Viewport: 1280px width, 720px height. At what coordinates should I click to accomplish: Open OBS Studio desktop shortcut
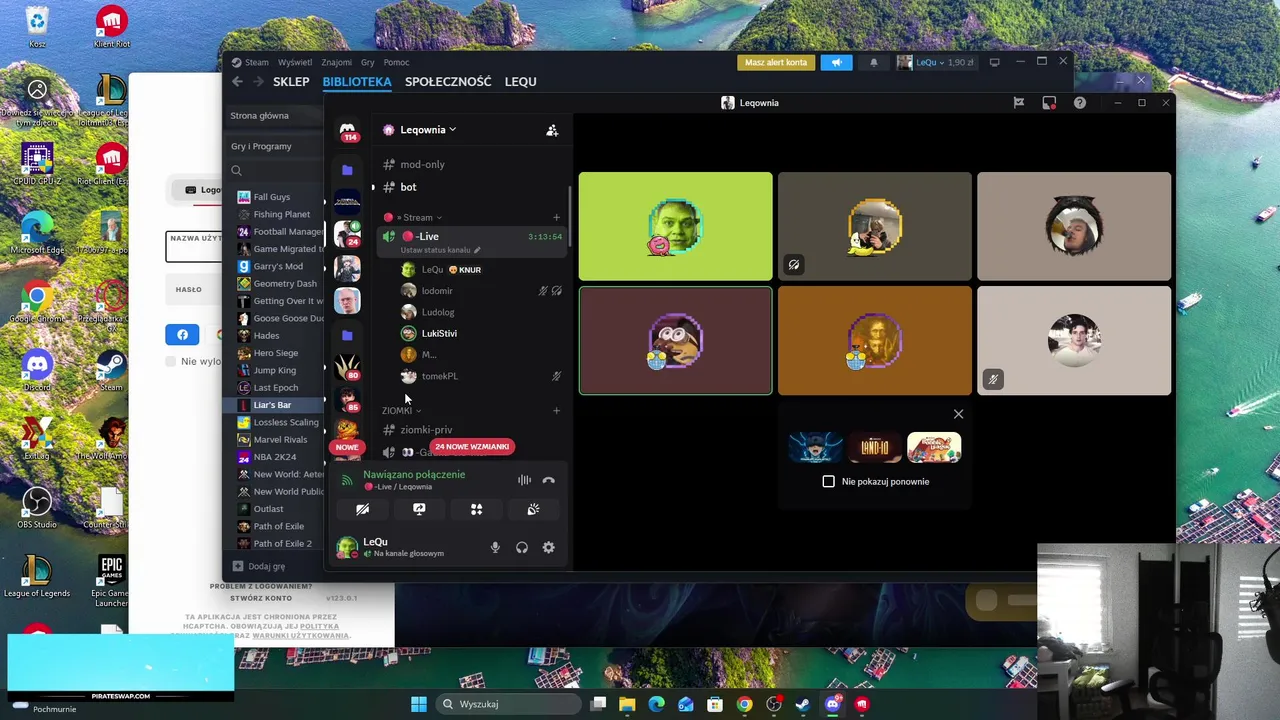pos(37,507)
